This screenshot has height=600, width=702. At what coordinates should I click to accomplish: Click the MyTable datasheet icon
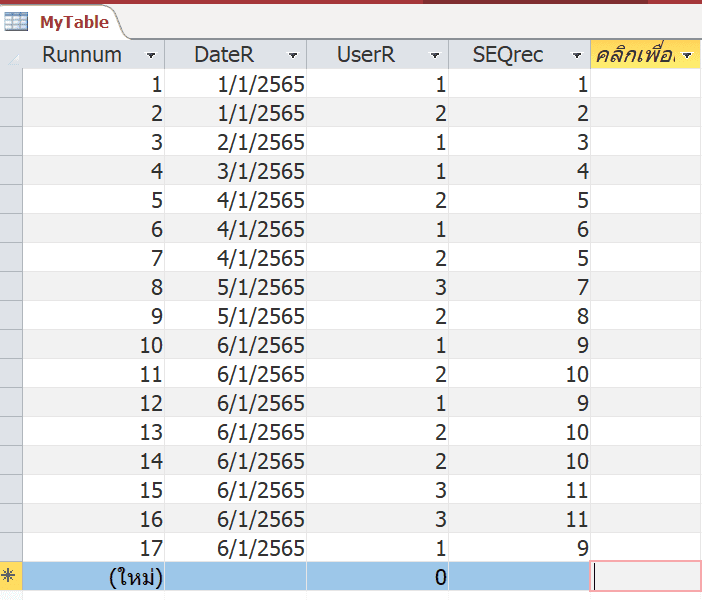click(16, 22)
